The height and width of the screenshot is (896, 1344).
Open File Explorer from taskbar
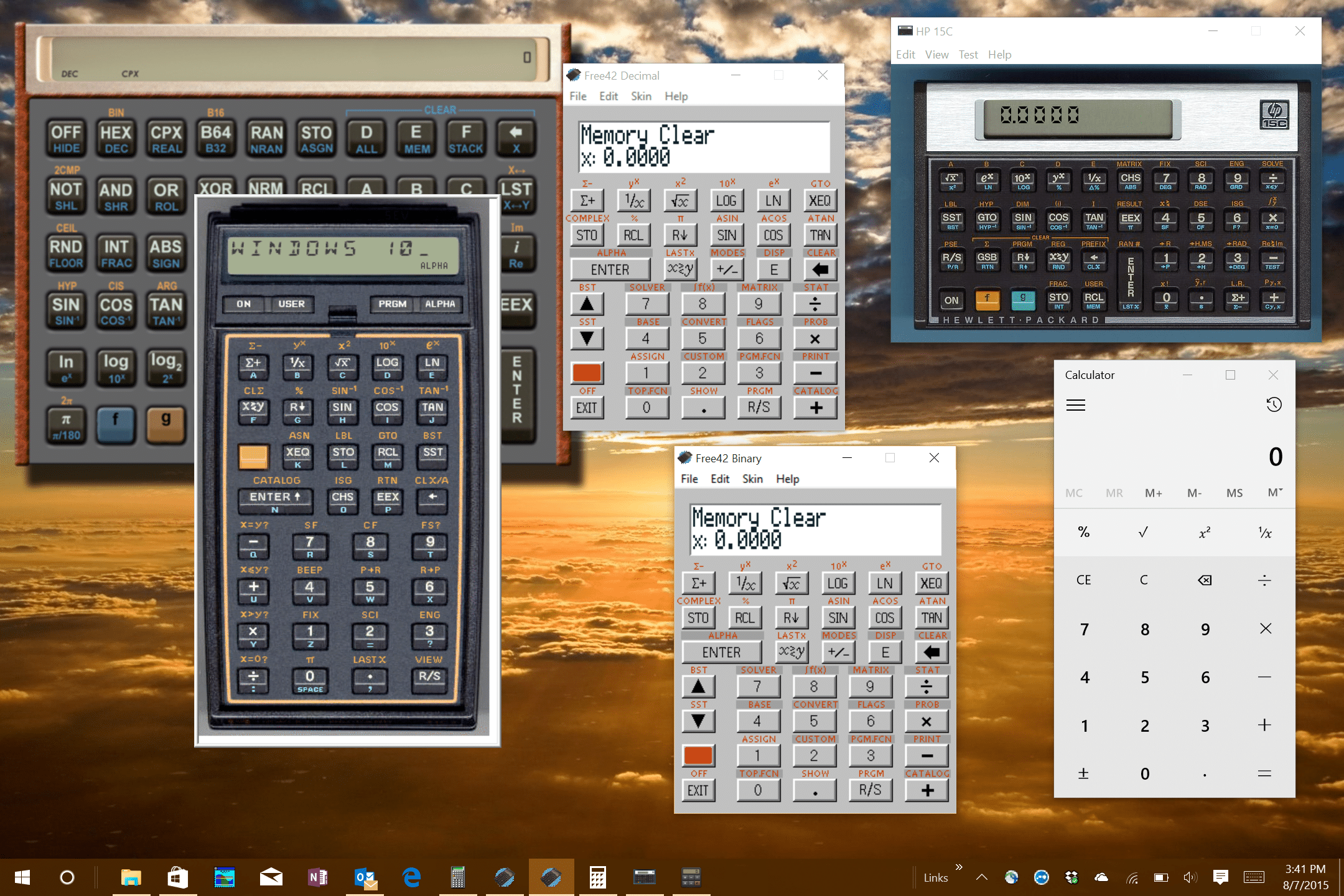tap(131, 877)
